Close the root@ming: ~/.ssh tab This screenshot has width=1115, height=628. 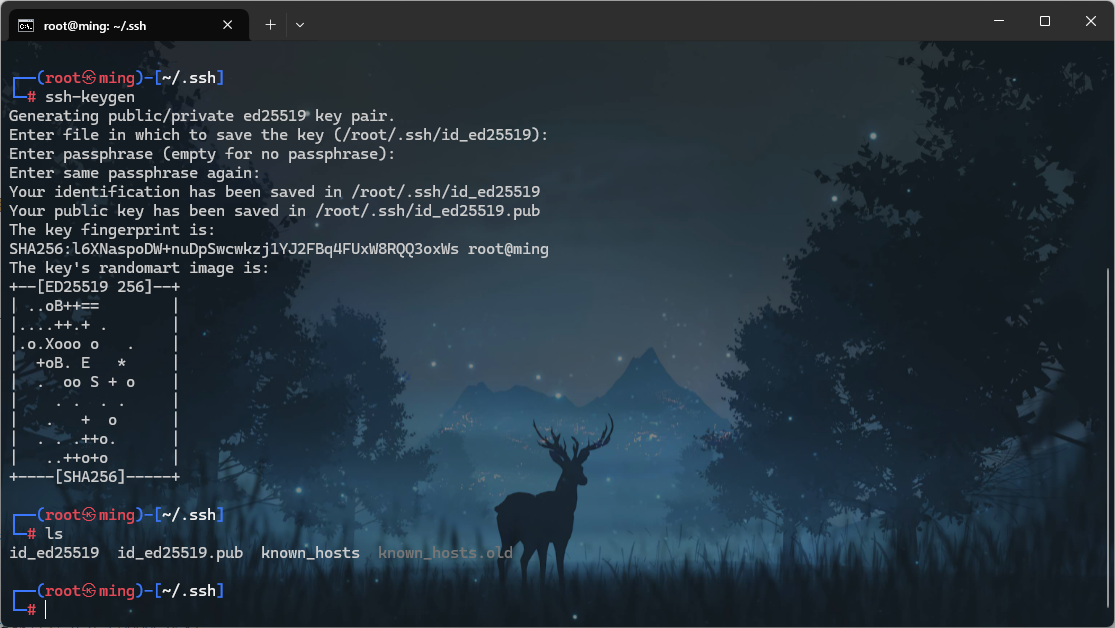click(x=230, y=25)
